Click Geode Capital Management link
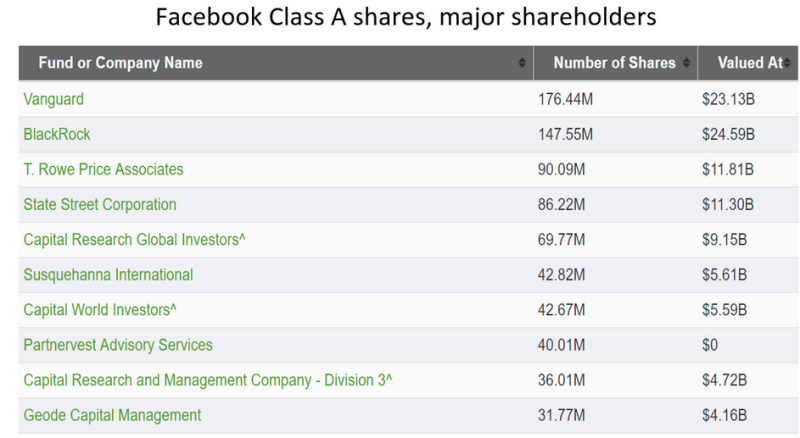This screenshot has width=800, height=438. pos(112,415)
